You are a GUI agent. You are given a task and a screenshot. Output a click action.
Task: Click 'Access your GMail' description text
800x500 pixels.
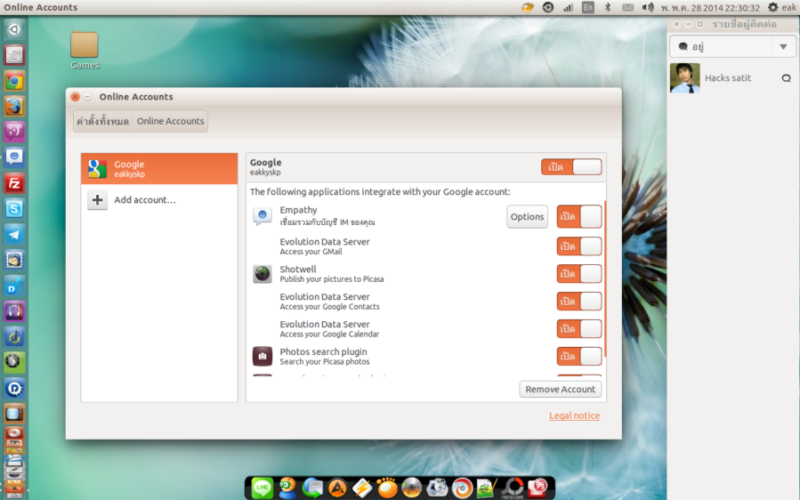(x=311, y=252)
